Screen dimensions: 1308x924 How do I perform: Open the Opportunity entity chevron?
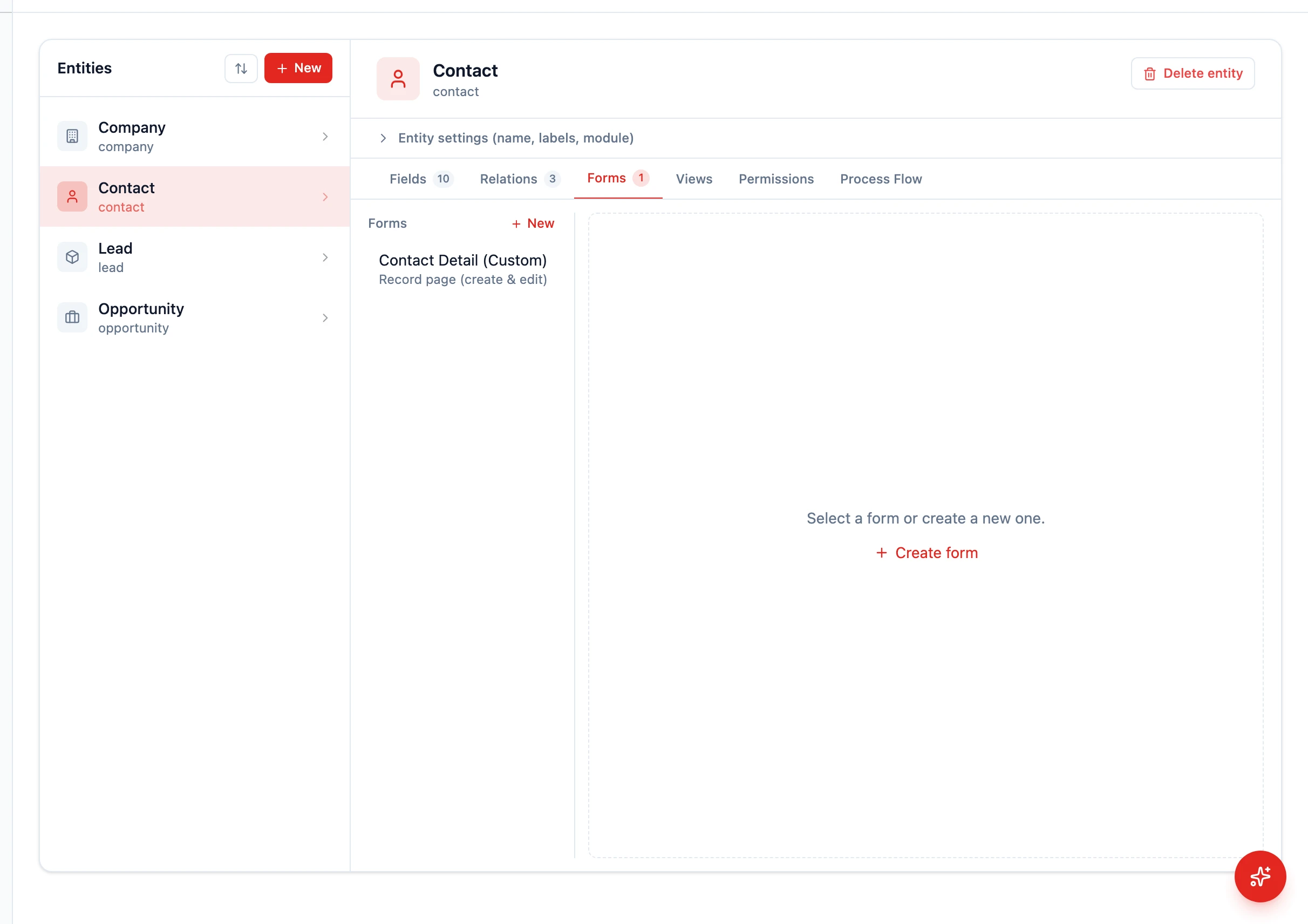click(325, 318)
